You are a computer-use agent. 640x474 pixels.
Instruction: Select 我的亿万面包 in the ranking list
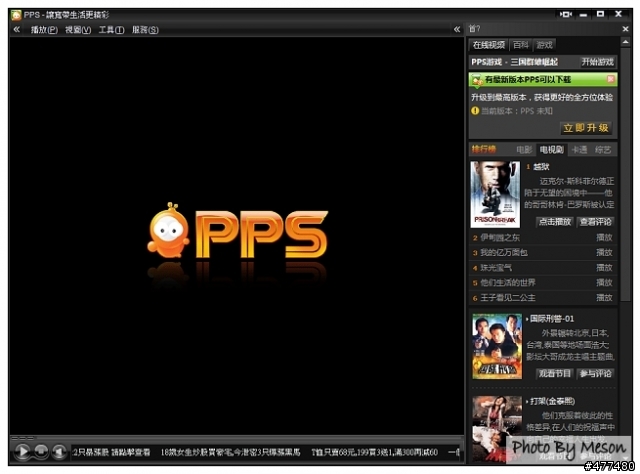point(504,253)
